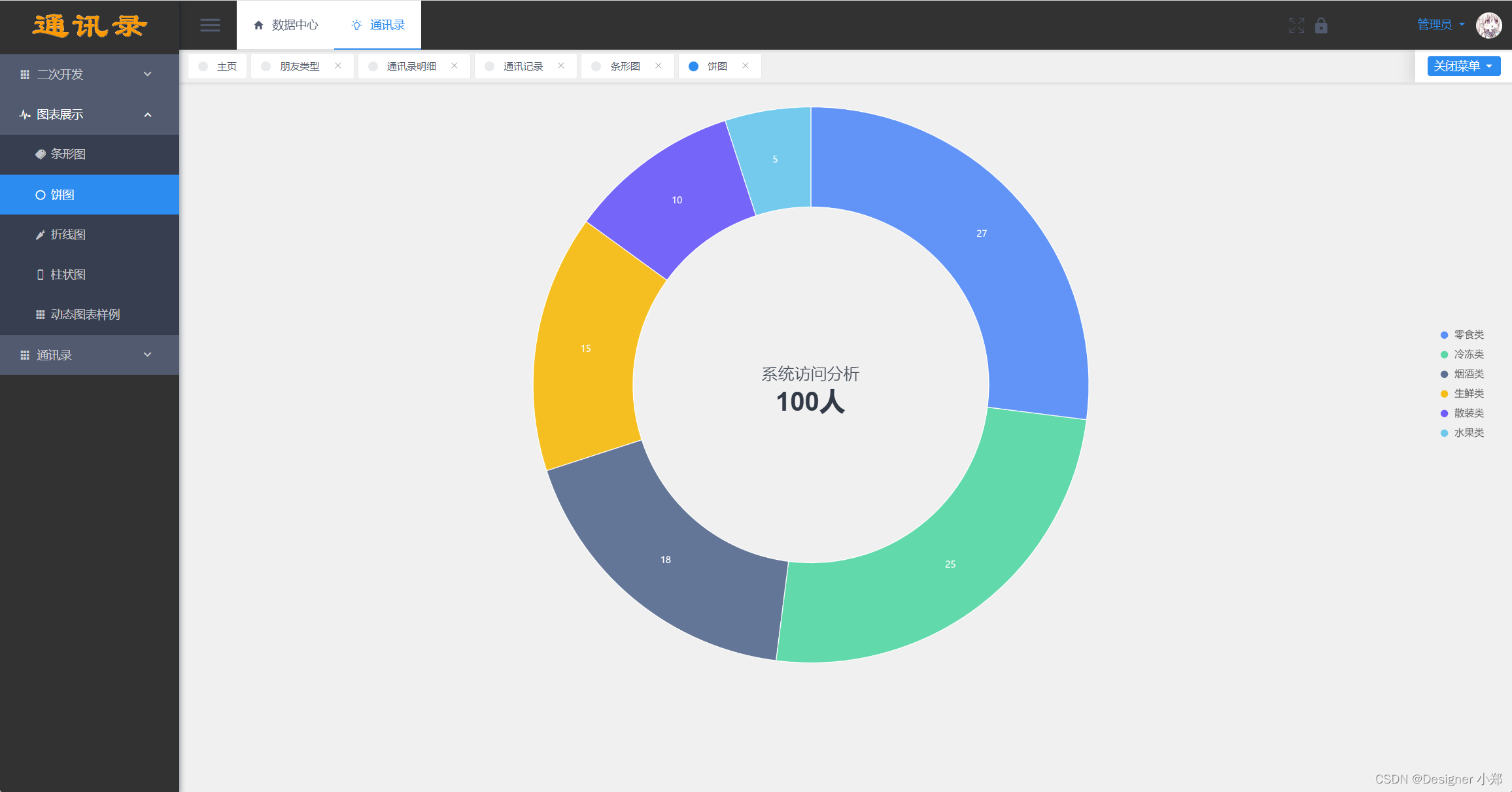
Task: Click the admin avatar image
Action: click(1488, 26)
